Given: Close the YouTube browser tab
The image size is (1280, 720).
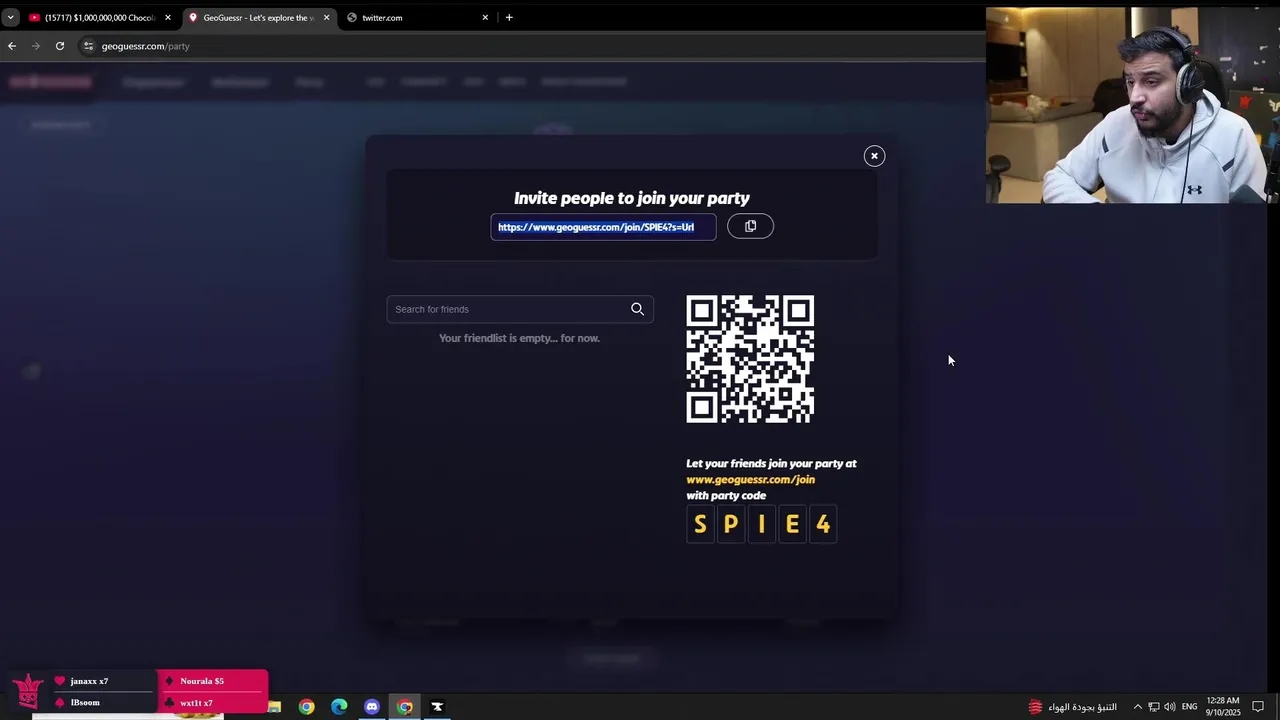Looking at the screenshot, I should pos(168,17).
